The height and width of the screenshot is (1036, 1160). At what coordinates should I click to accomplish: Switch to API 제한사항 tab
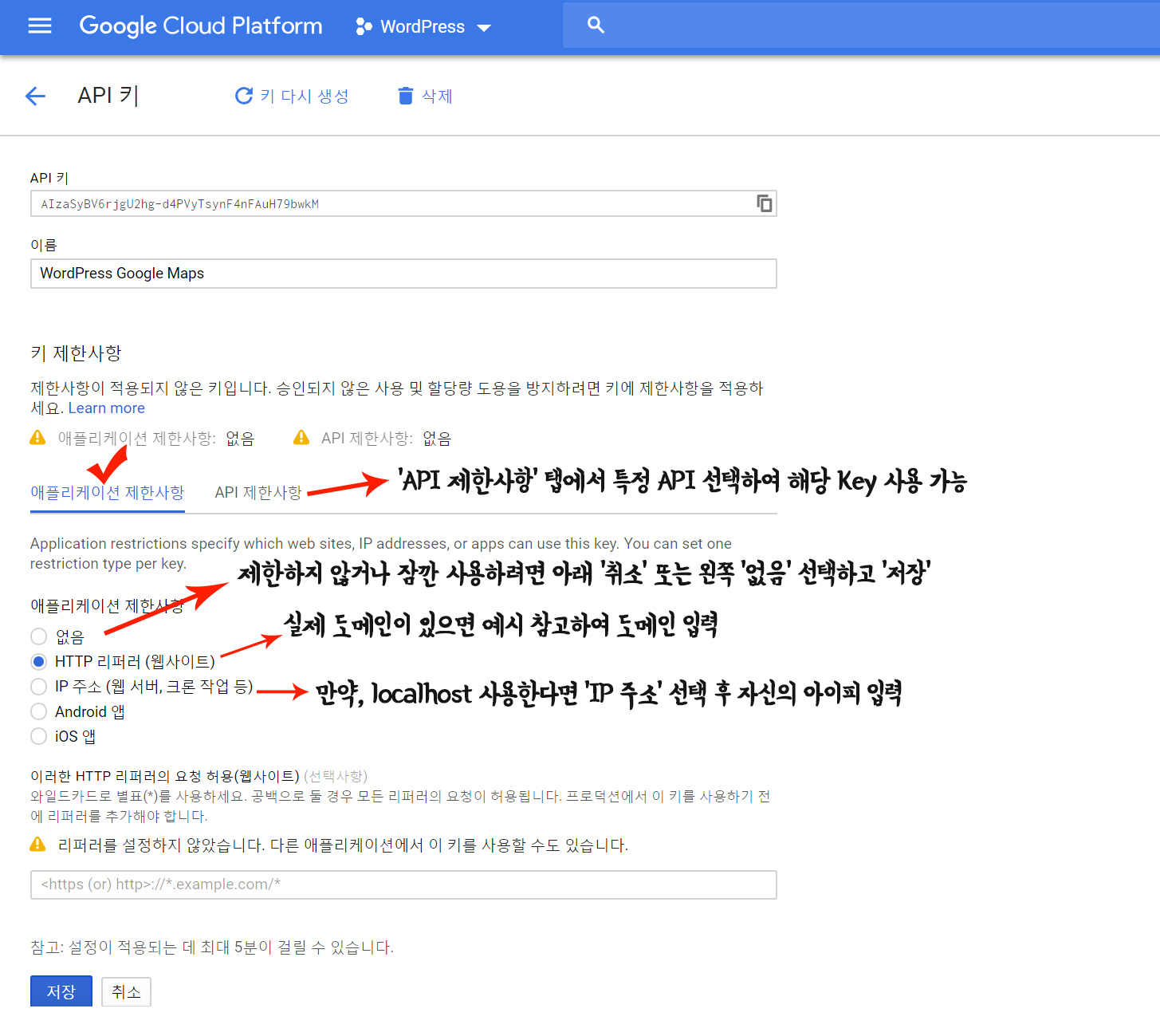click(x=258, y=493)
